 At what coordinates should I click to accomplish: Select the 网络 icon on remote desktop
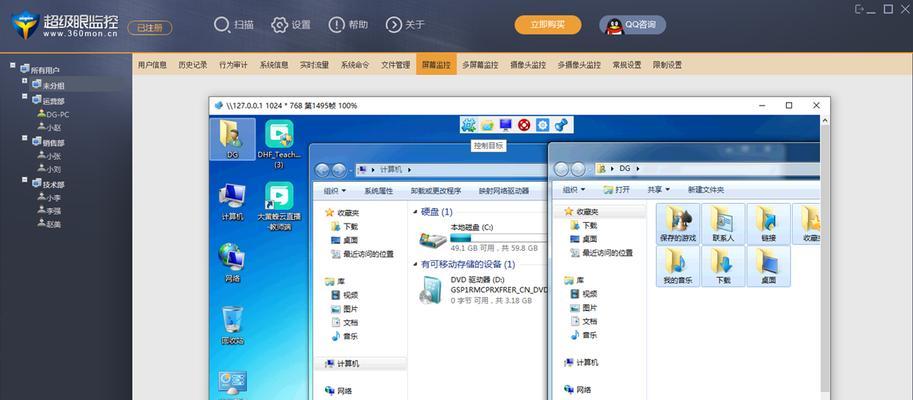pyautogui.click(x=232, y=263)
